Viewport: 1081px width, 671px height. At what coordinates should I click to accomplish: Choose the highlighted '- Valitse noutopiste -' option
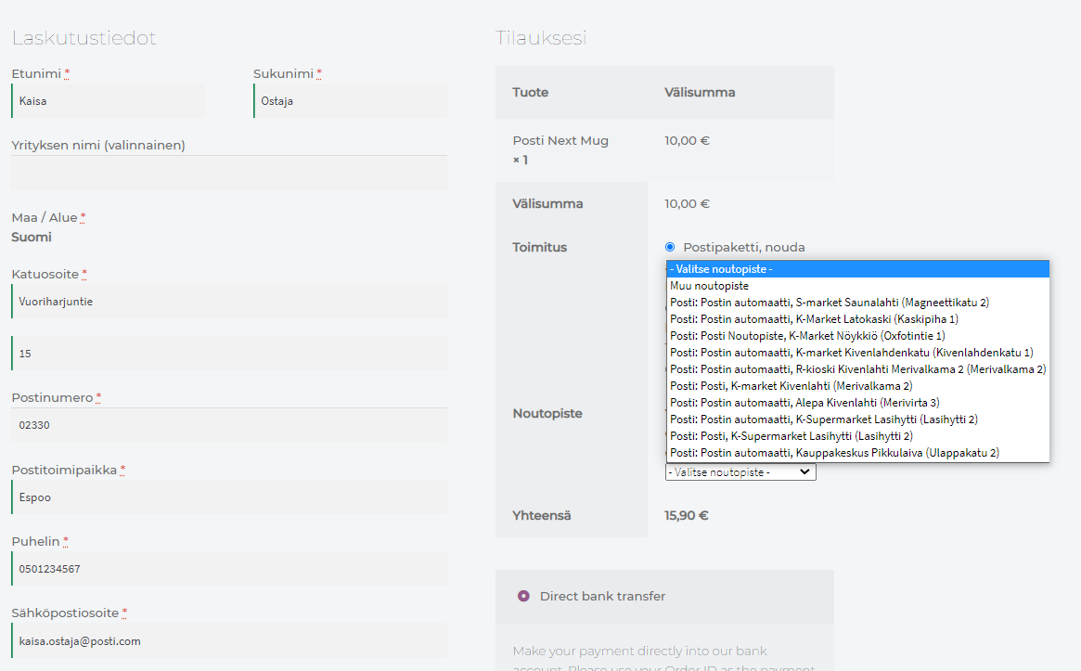pos(858,269)
